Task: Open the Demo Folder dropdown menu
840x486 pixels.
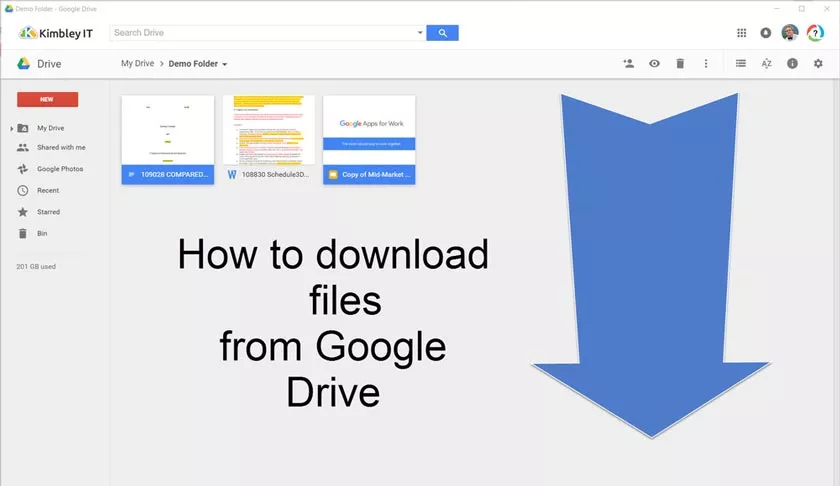Action: click(224, 64)
